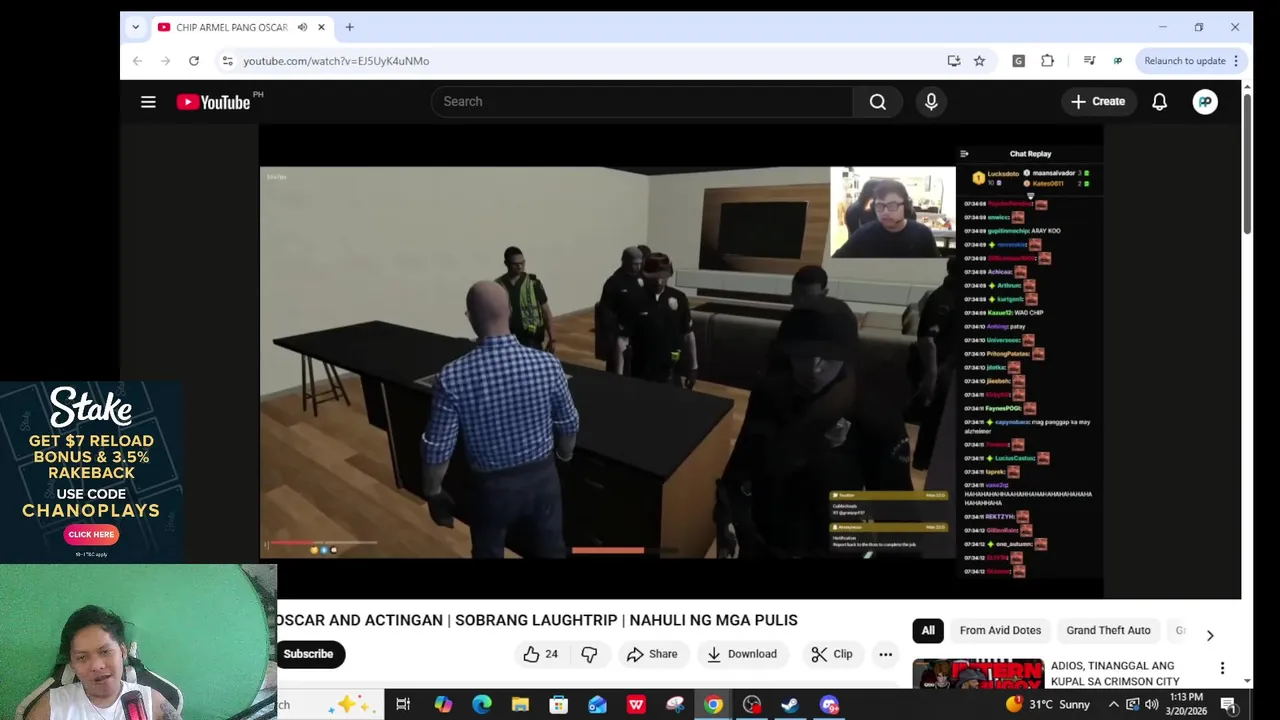
Task: Open options for ADIOS, TINANGGAL suggested video
Action: coord(1222,668)
